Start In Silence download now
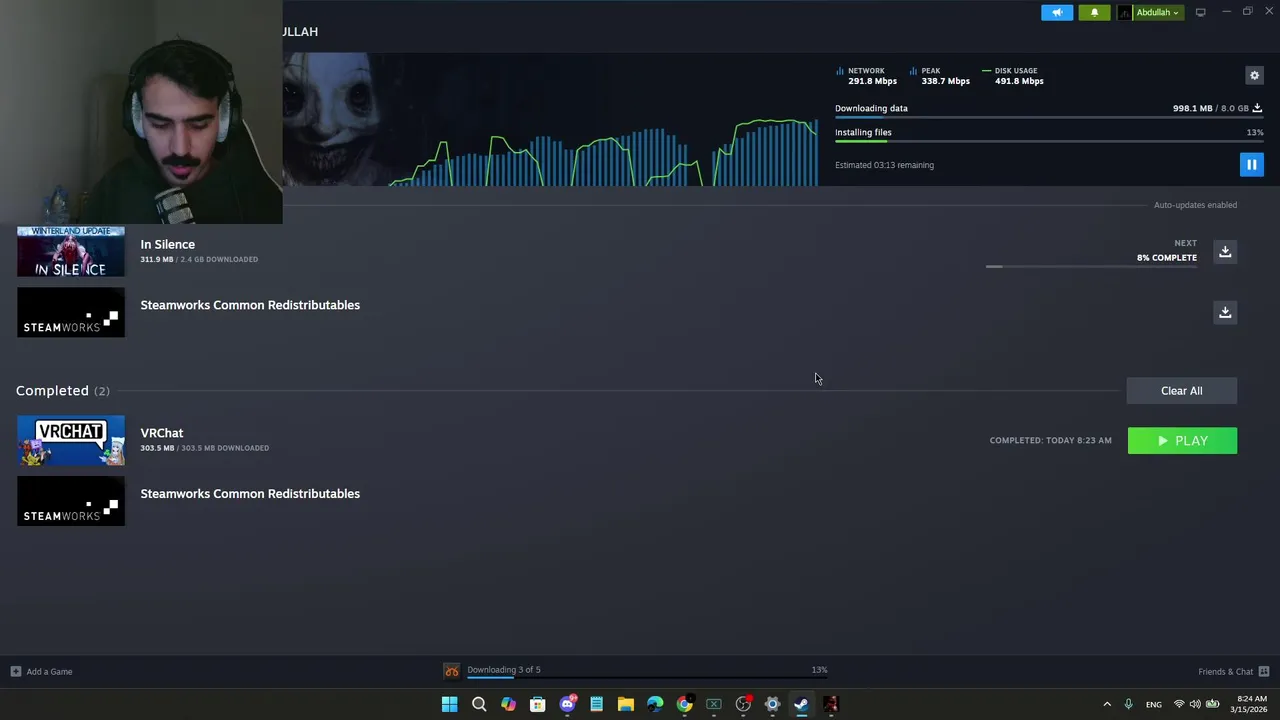 click(x=1225, y=252)
